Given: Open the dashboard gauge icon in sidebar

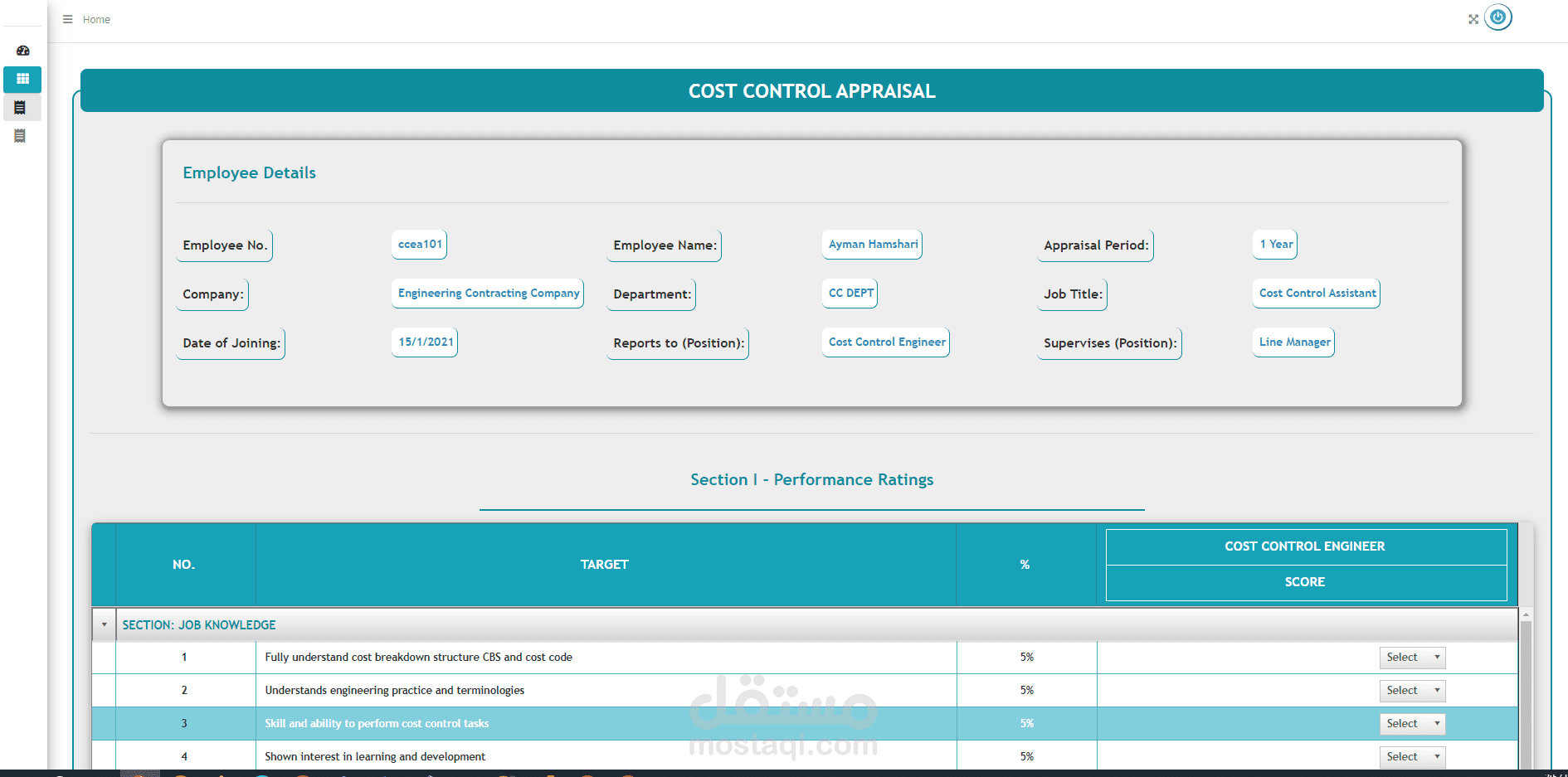Looking at the screenshot, I should 22,51.
